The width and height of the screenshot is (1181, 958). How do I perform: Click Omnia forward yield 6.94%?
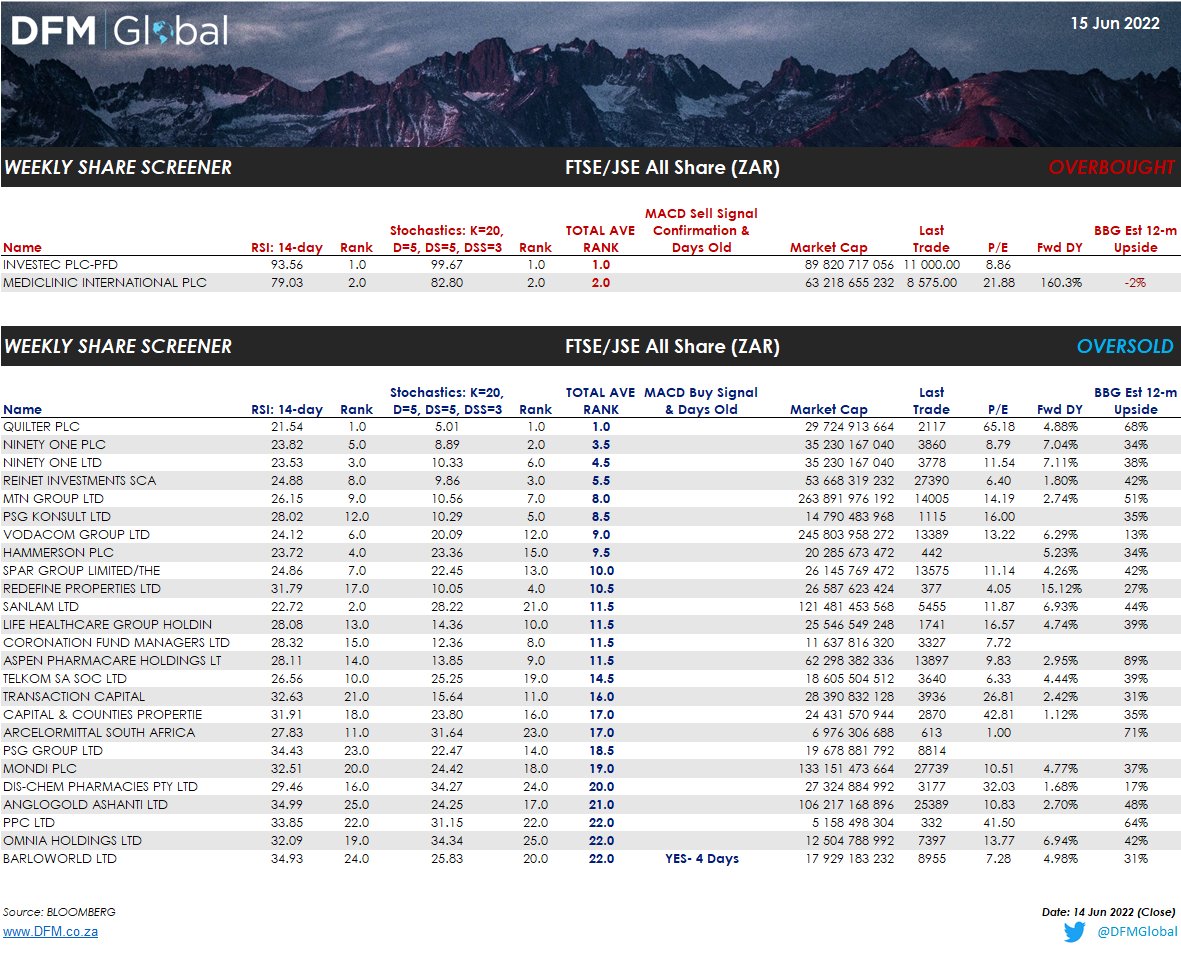tap(1061, 841)
